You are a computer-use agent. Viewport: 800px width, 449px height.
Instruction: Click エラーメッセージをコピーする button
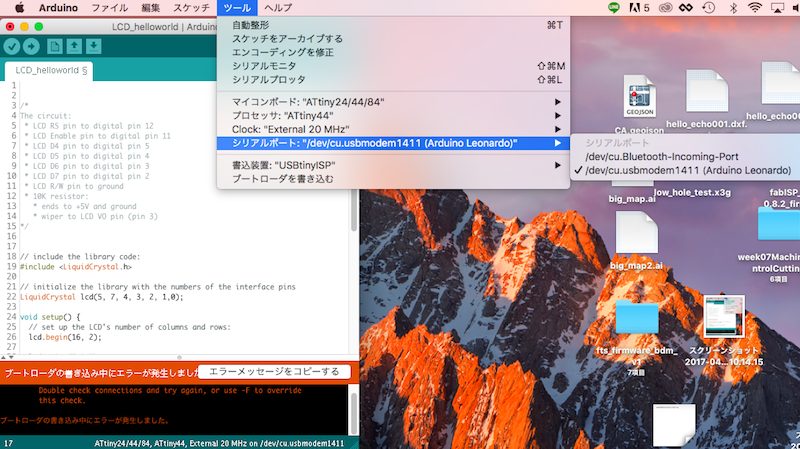click(x=274, y=372)
